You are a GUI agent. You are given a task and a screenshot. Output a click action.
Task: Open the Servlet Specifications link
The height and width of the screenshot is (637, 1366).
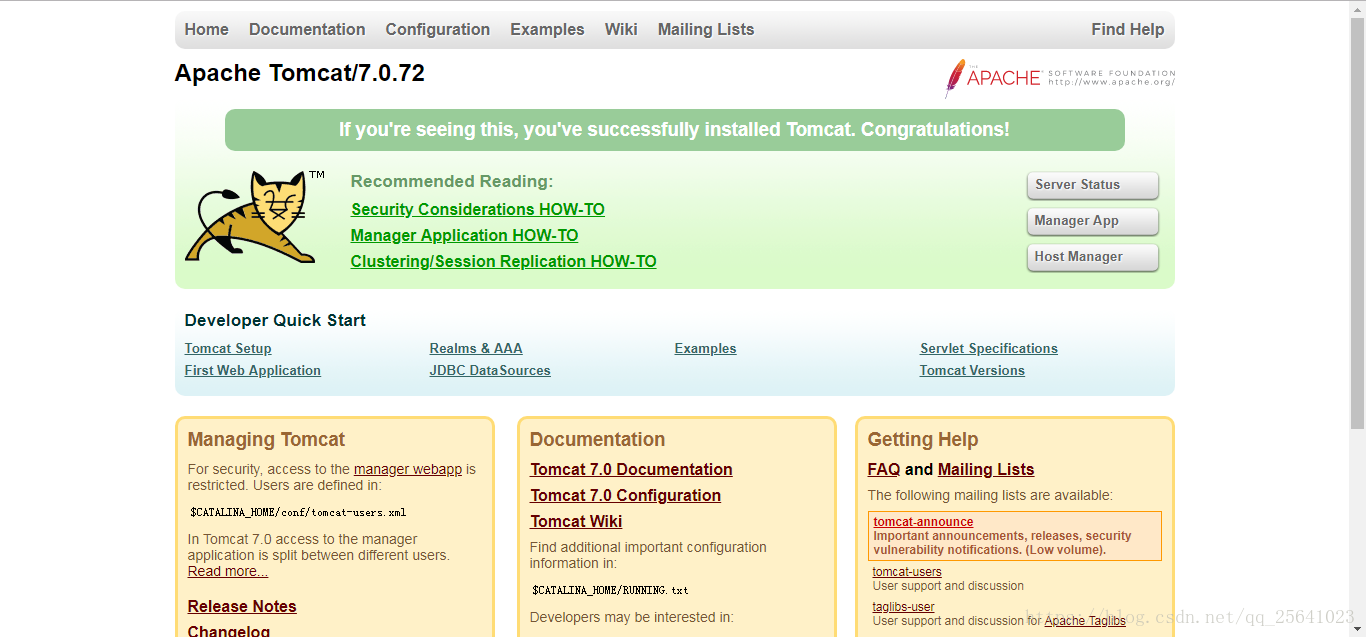pyautogui.click(x=989, y=348)
